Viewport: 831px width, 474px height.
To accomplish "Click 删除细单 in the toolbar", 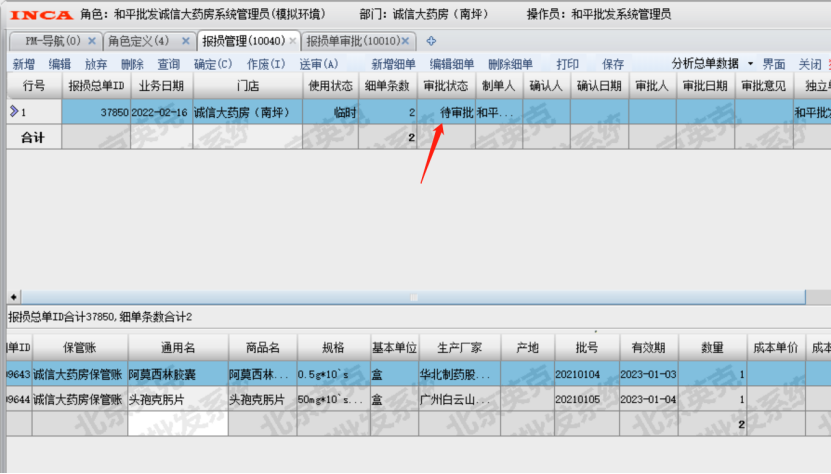I will coord(510,64).
